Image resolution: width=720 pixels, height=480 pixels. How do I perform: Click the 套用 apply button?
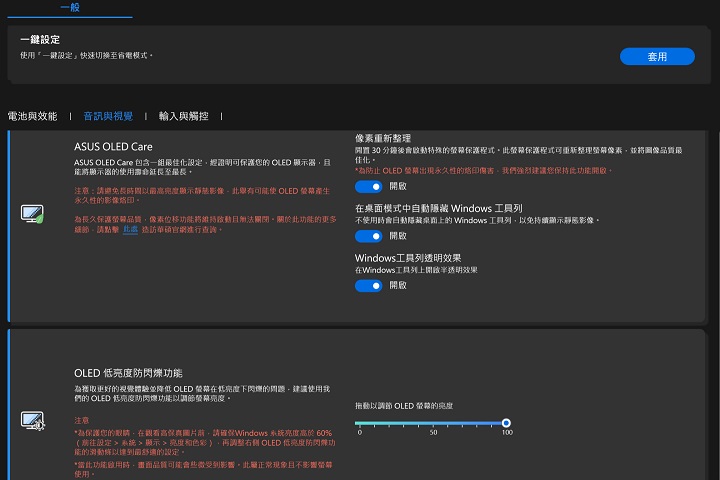tap(657, 56)
